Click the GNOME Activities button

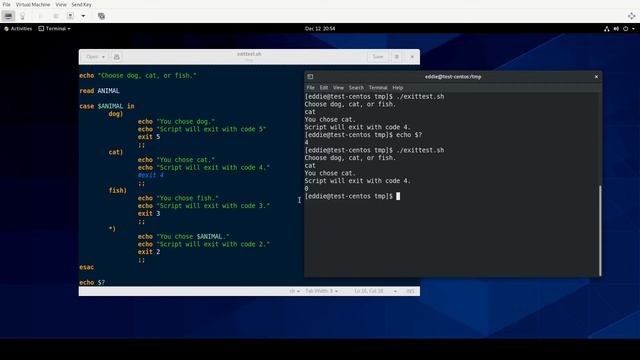tap(18, 29)
